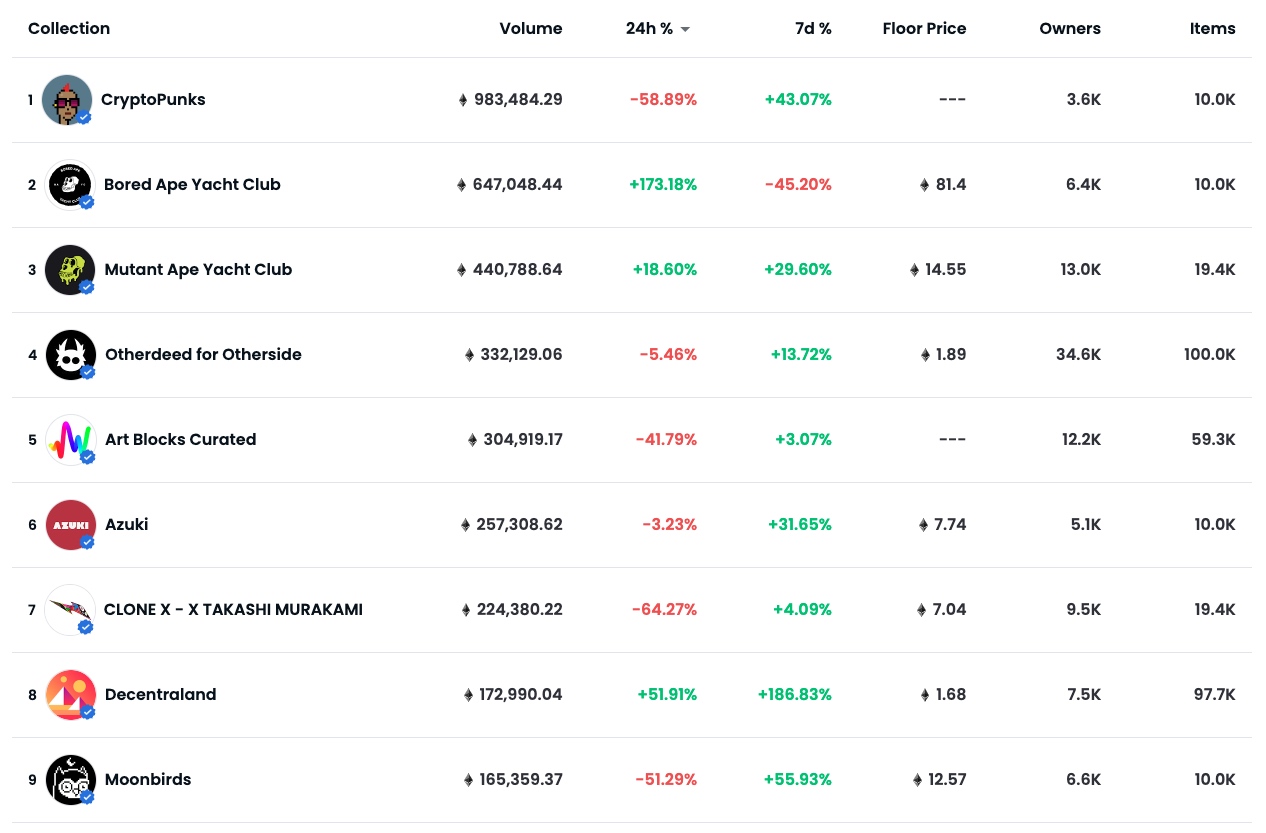Click the +173.18% 24h change value
Image resolution: width=1266 pixels, height=833 pixels.
point(663,185)
